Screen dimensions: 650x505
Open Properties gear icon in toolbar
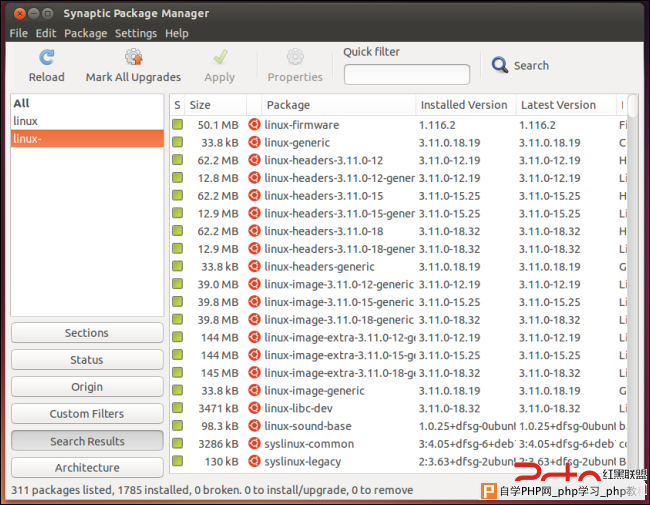(x=295, y=57)
